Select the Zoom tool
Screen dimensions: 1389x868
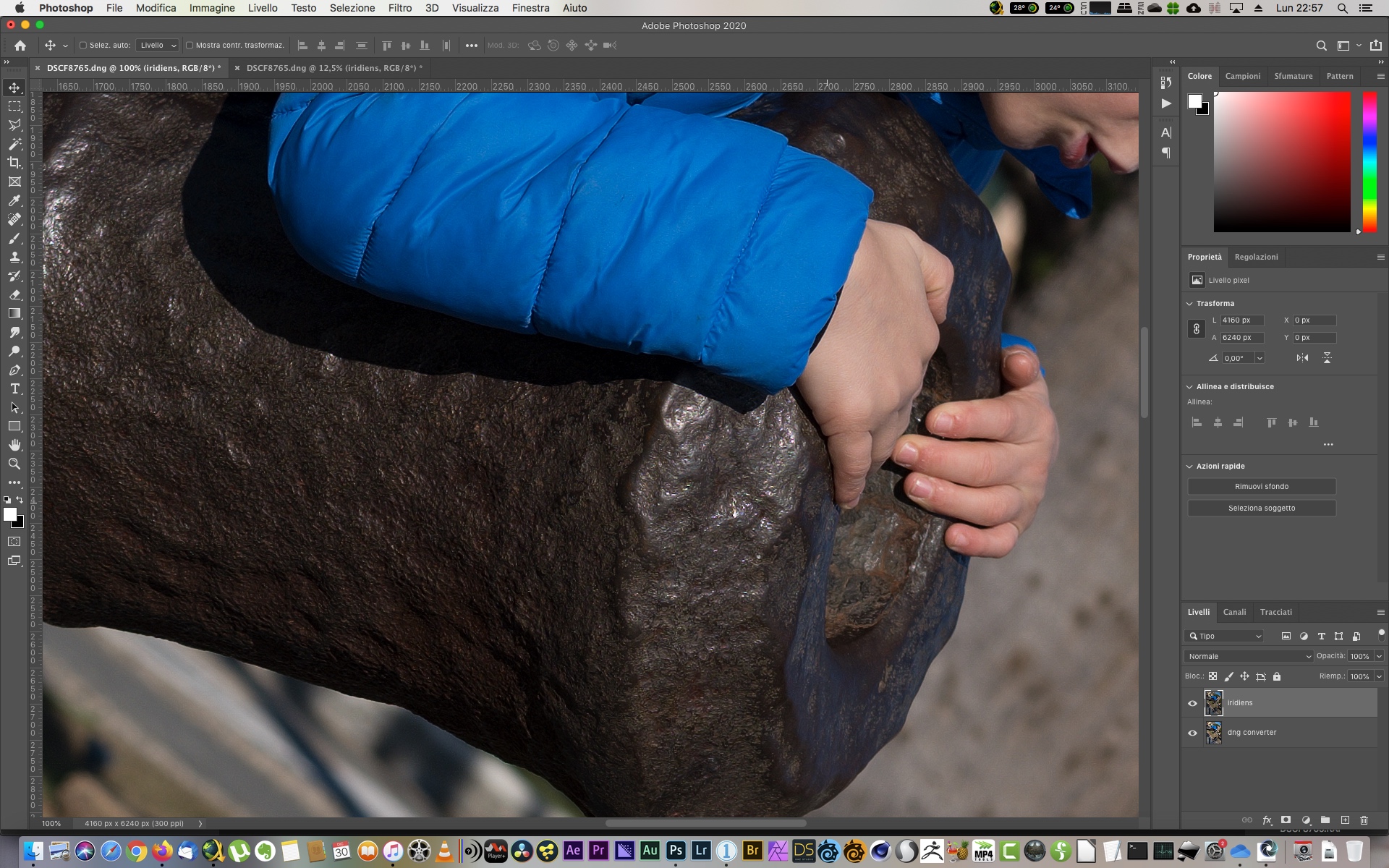(14, 464)
